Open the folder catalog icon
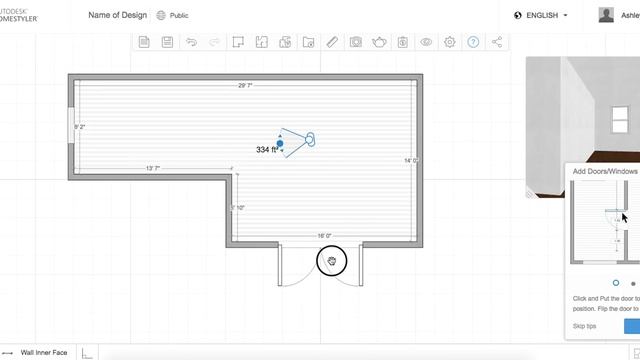 (x=309, y=42)
